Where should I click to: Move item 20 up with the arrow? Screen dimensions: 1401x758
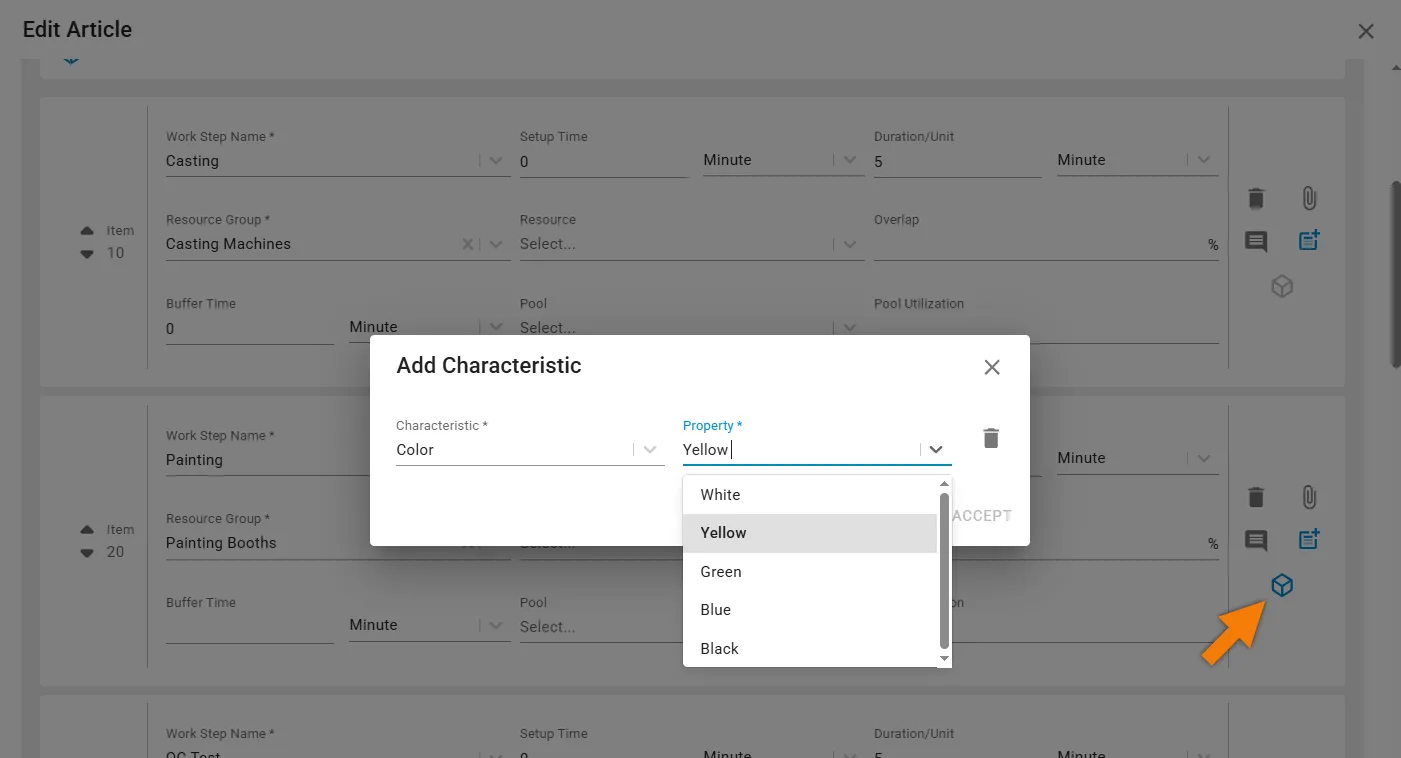[x=87, y=530]
